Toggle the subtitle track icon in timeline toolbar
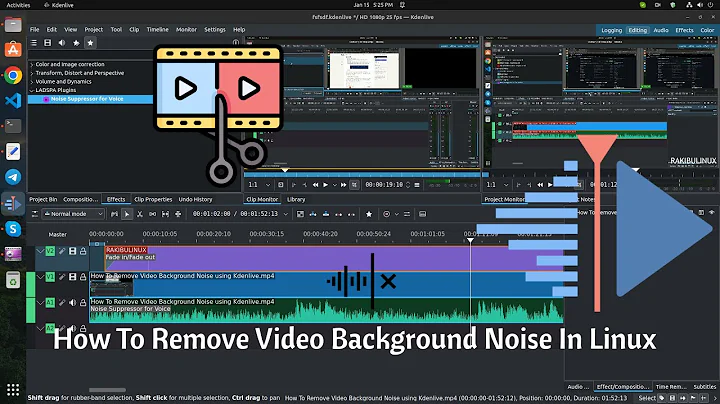Image resolution: width=720 pixels, height=404 pixels. click(422, 214)
